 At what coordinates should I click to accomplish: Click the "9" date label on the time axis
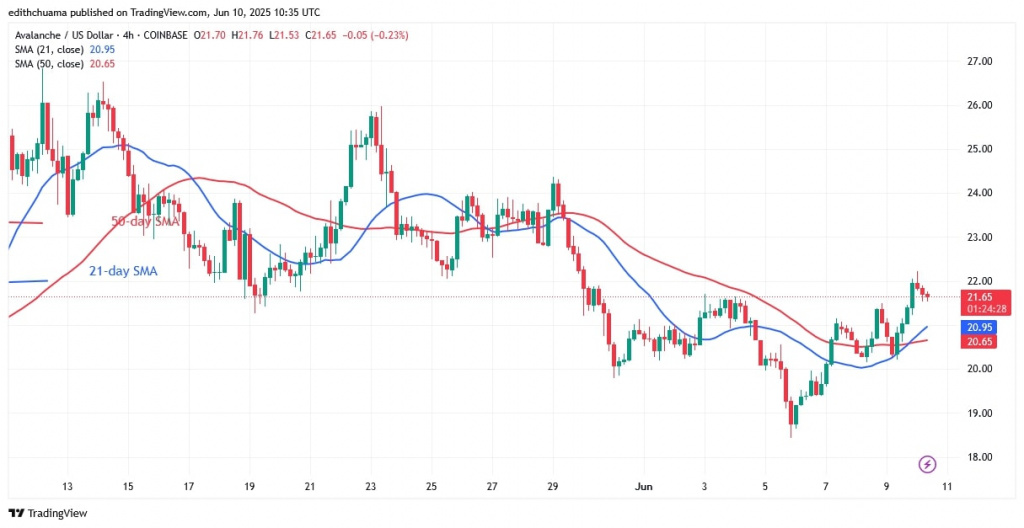885,486
